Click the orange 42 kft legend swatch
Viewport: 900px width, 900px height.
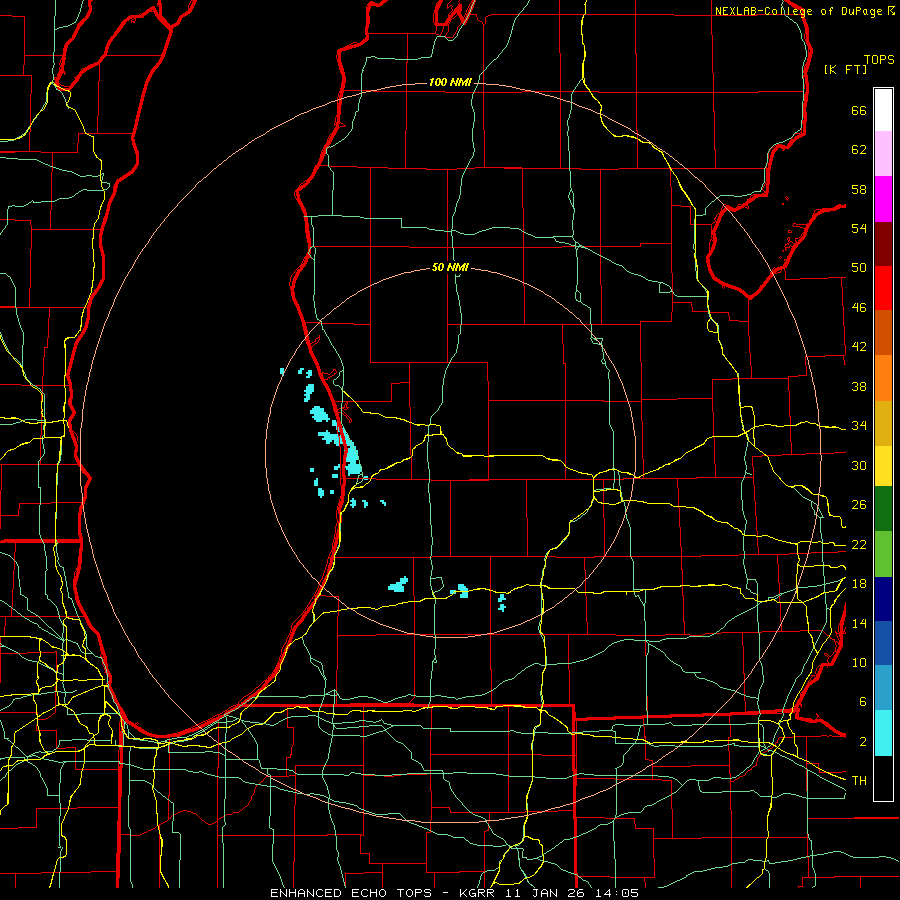(883, 377)
